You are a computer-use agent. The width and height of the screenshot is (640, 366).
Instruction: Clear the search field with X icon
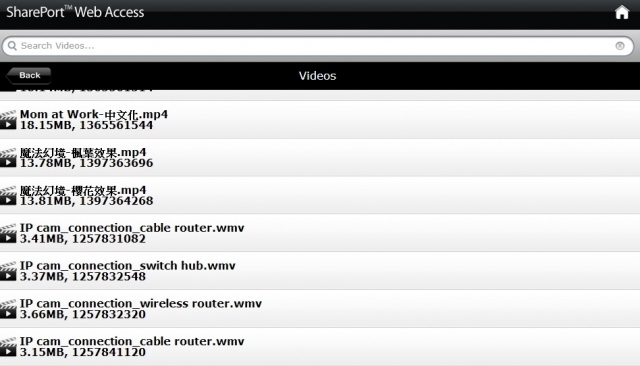(x=620, y=46)
